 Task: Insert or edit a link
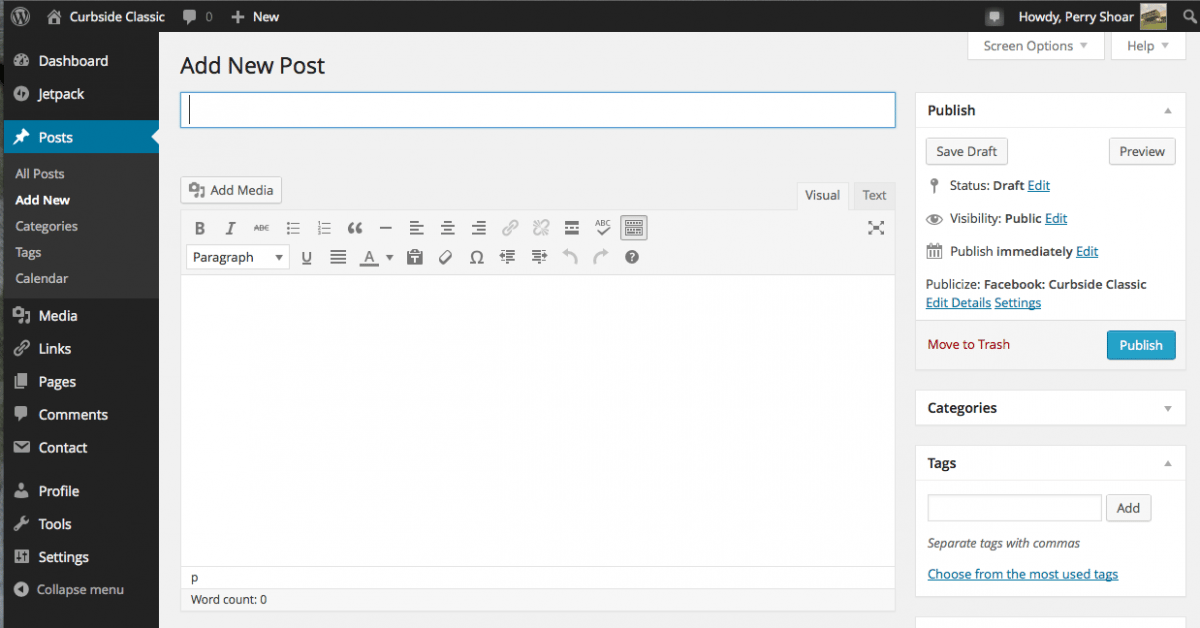pyautogui.click(x=510, y=228)
